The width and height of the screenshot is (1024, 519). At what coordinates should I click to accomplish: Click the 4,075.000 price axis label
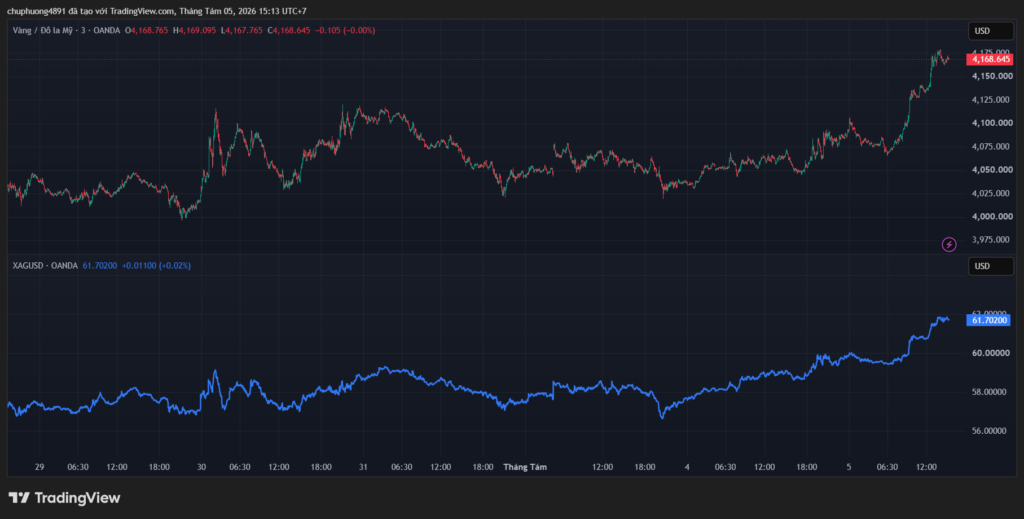992,147
